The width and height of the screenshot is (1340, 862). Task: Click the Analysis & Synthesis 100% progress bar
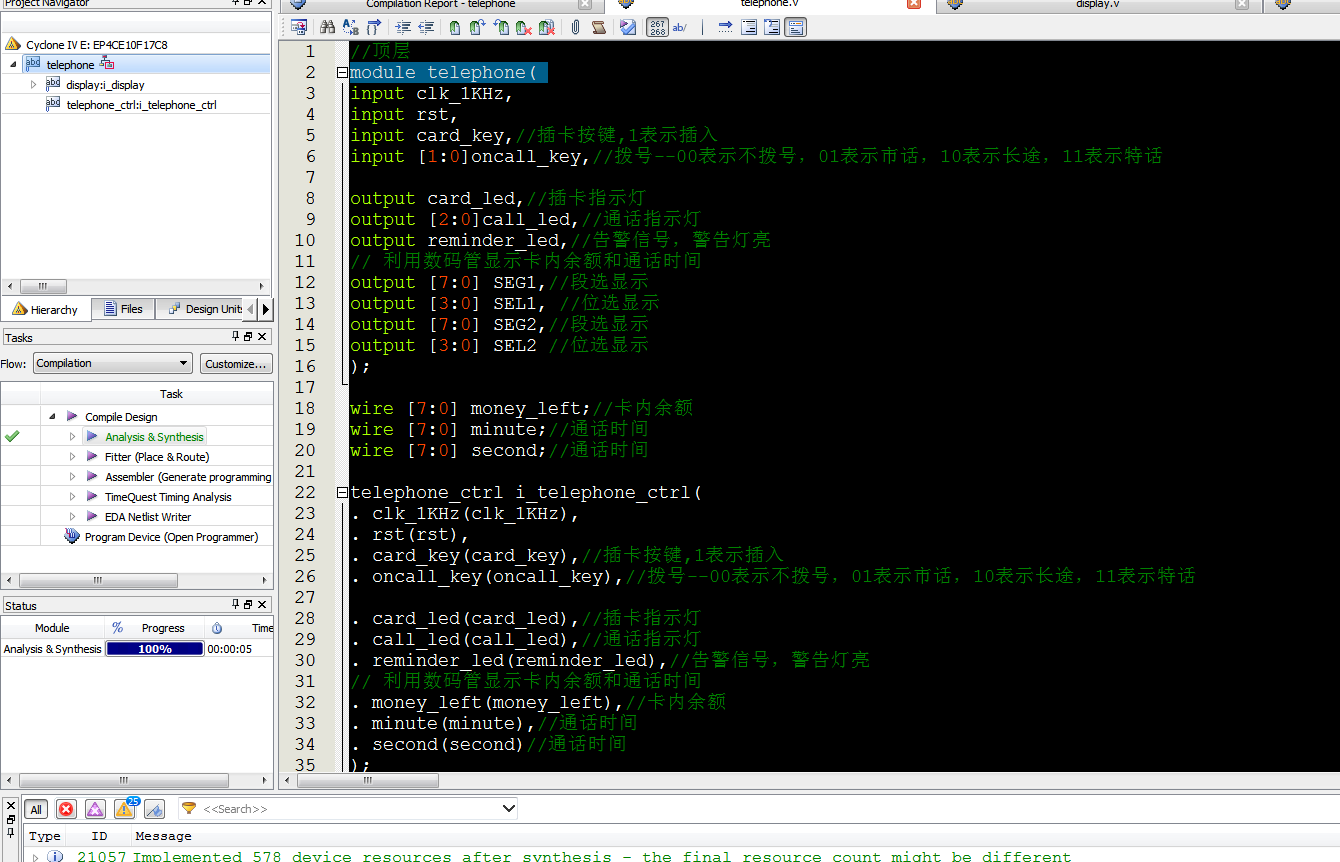coord(154,649)
